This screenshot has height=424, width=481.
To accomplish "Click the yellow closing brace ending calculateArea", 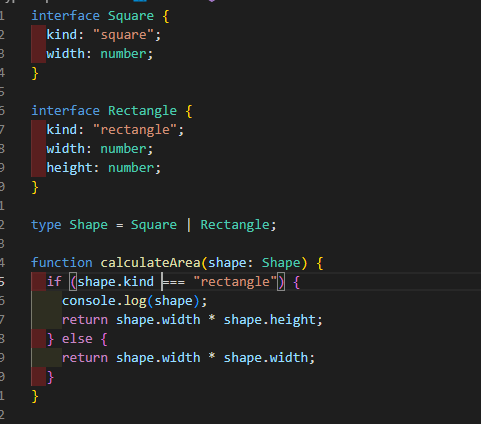I will (35, 396).
